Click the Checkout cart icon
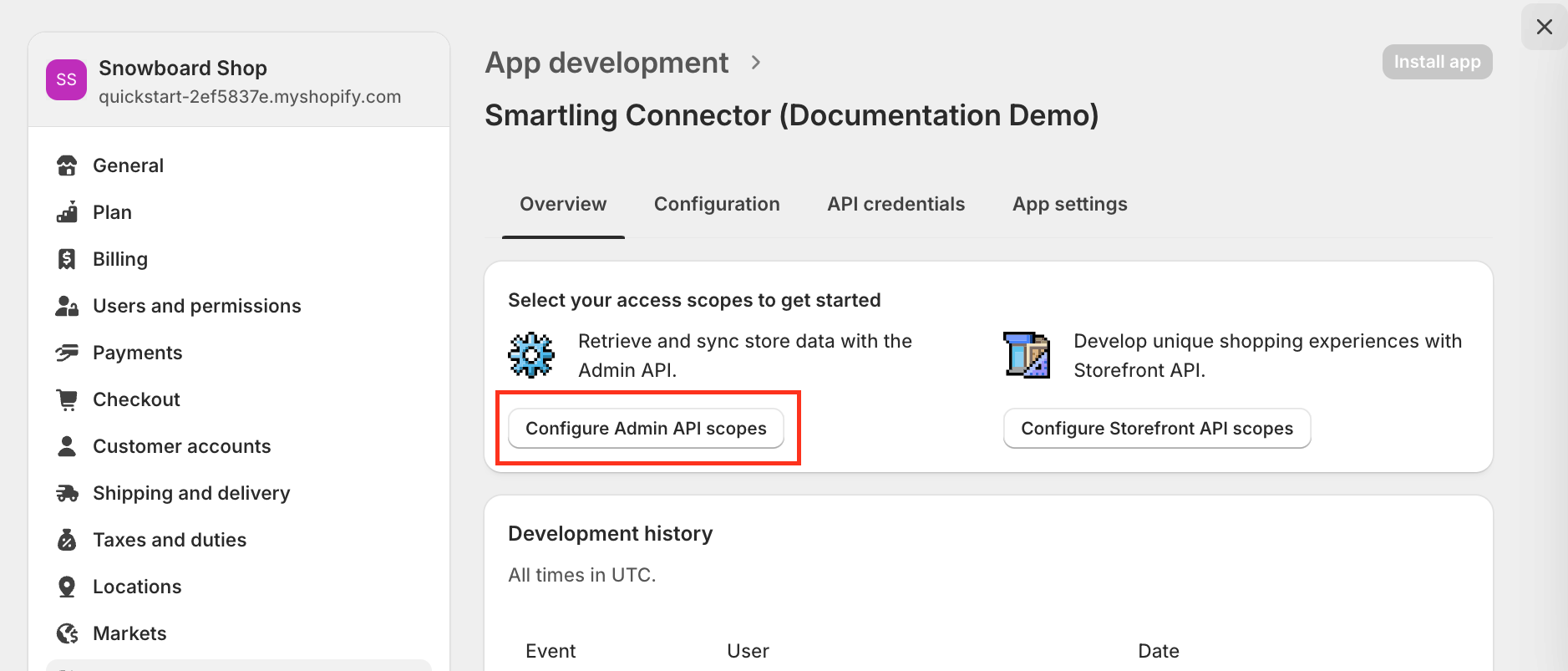Screen dimensions: 1568x671 [67, 399]
